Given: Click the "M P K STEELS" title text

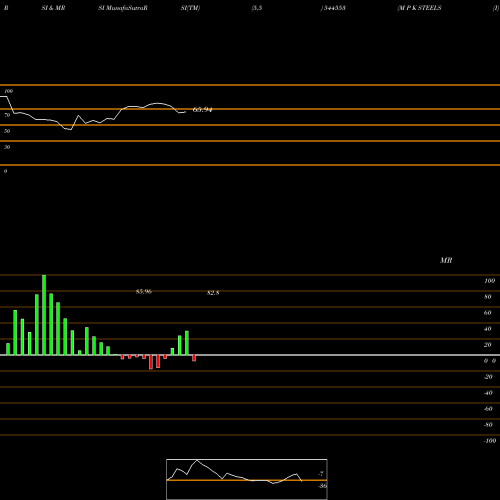Looking at the screenshot, I should pos(419,8).
